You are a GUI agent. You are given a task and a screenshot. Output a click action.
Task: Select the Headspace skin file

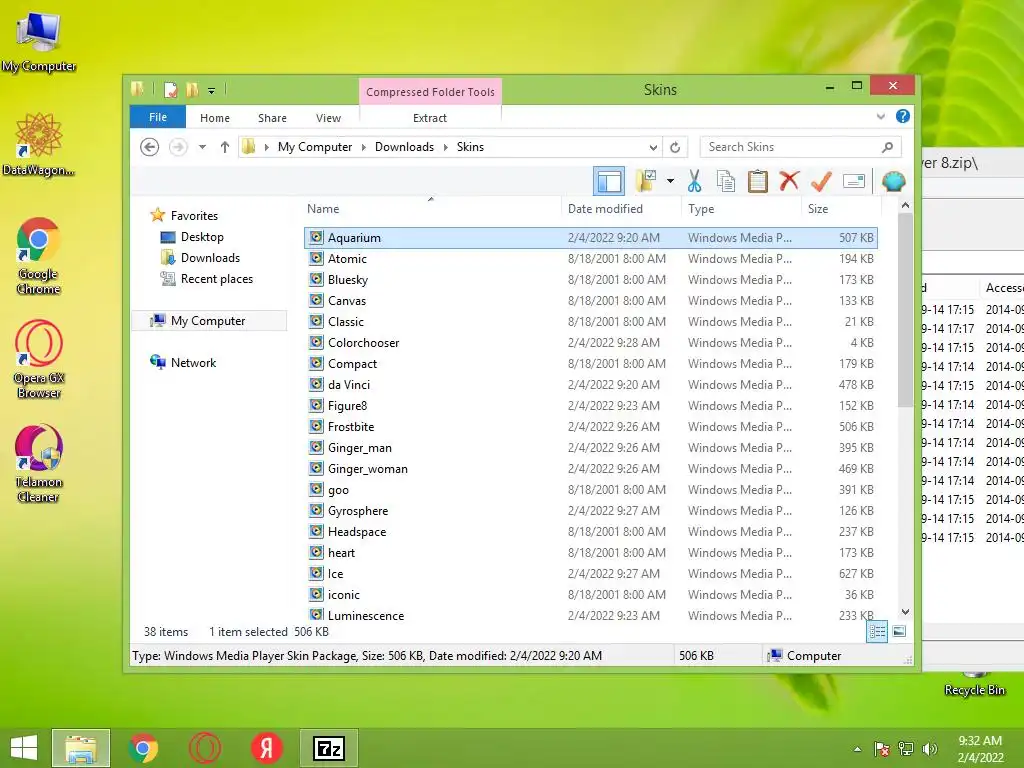(590, 532)
